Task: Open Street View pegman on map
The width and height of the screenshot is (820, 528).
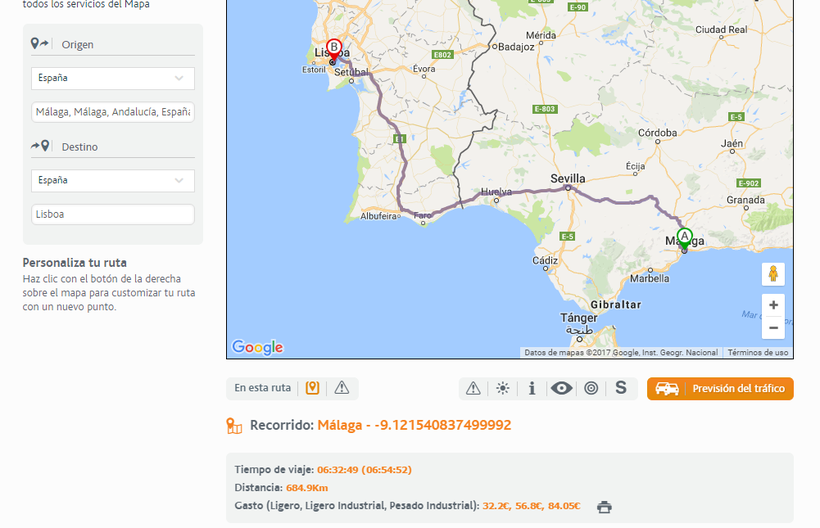Action: pyautogui.click(x=772, y=274)
